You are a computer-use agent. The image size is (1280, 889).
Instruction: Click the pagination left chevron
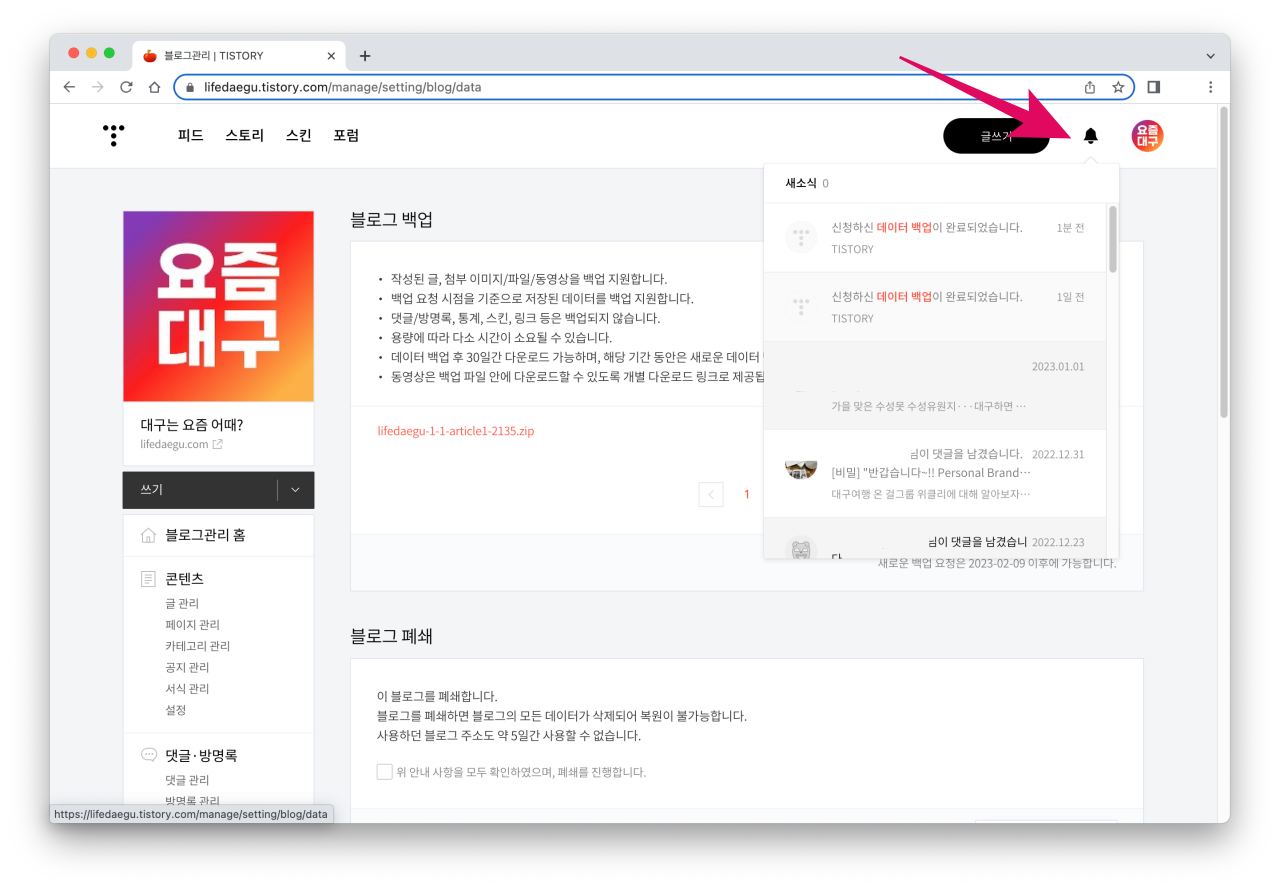tap(710, 494)
